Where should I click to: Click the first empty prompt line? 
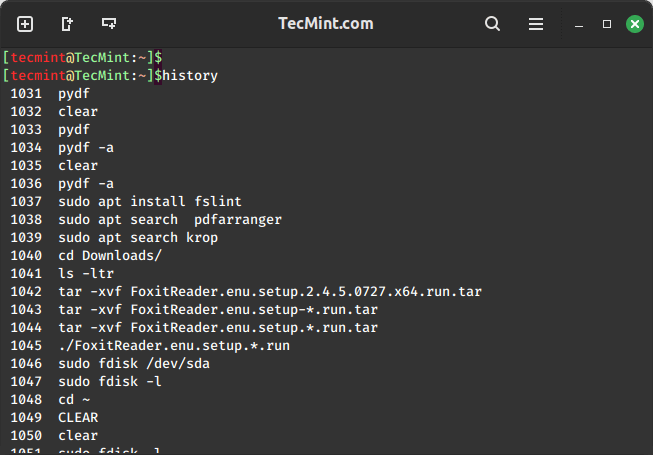85,57
